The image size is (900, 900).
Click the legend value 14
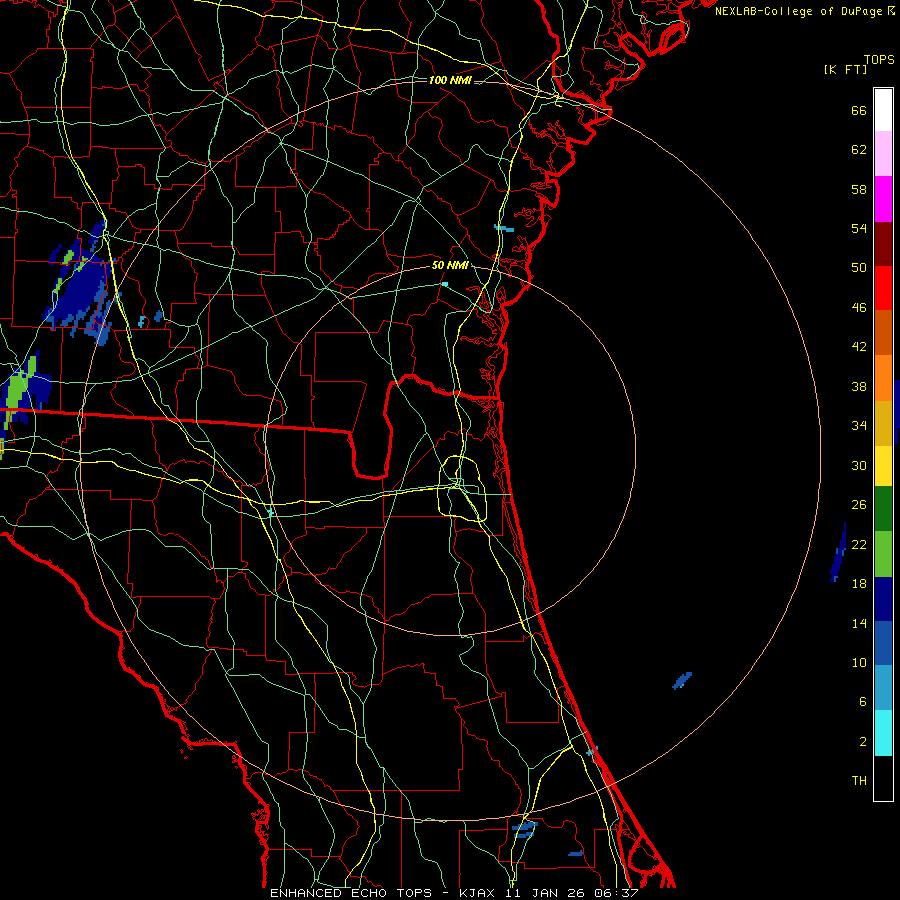click(859, 623)
